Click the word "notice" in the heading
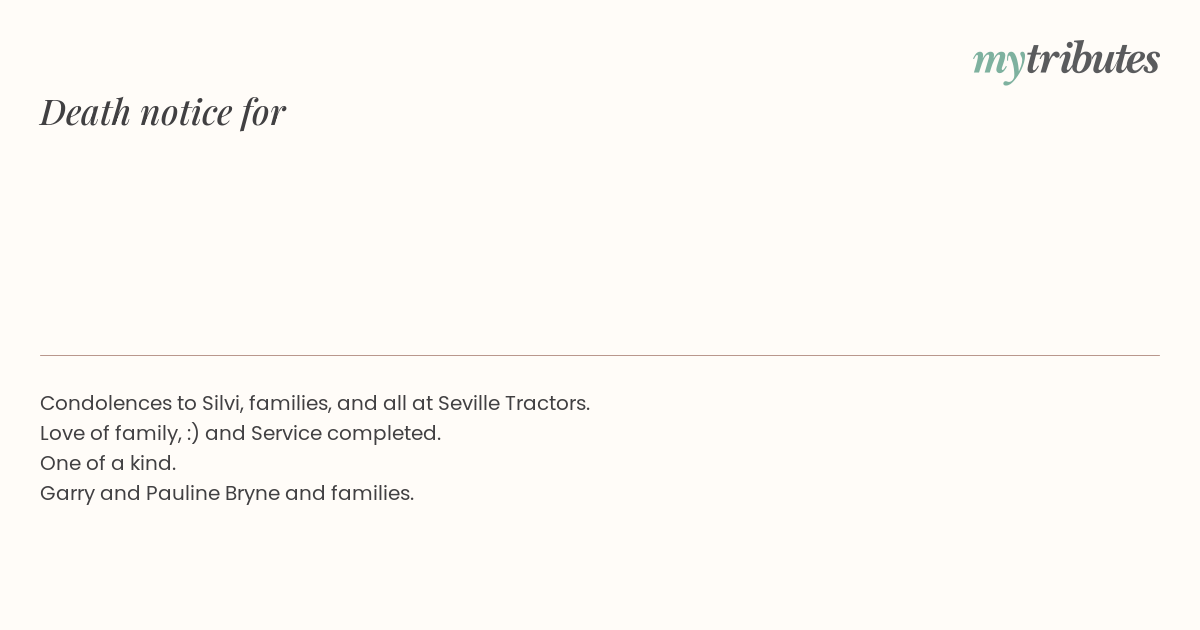The image size is (1200, 630). pyautogui.click(x=186, y=113)
